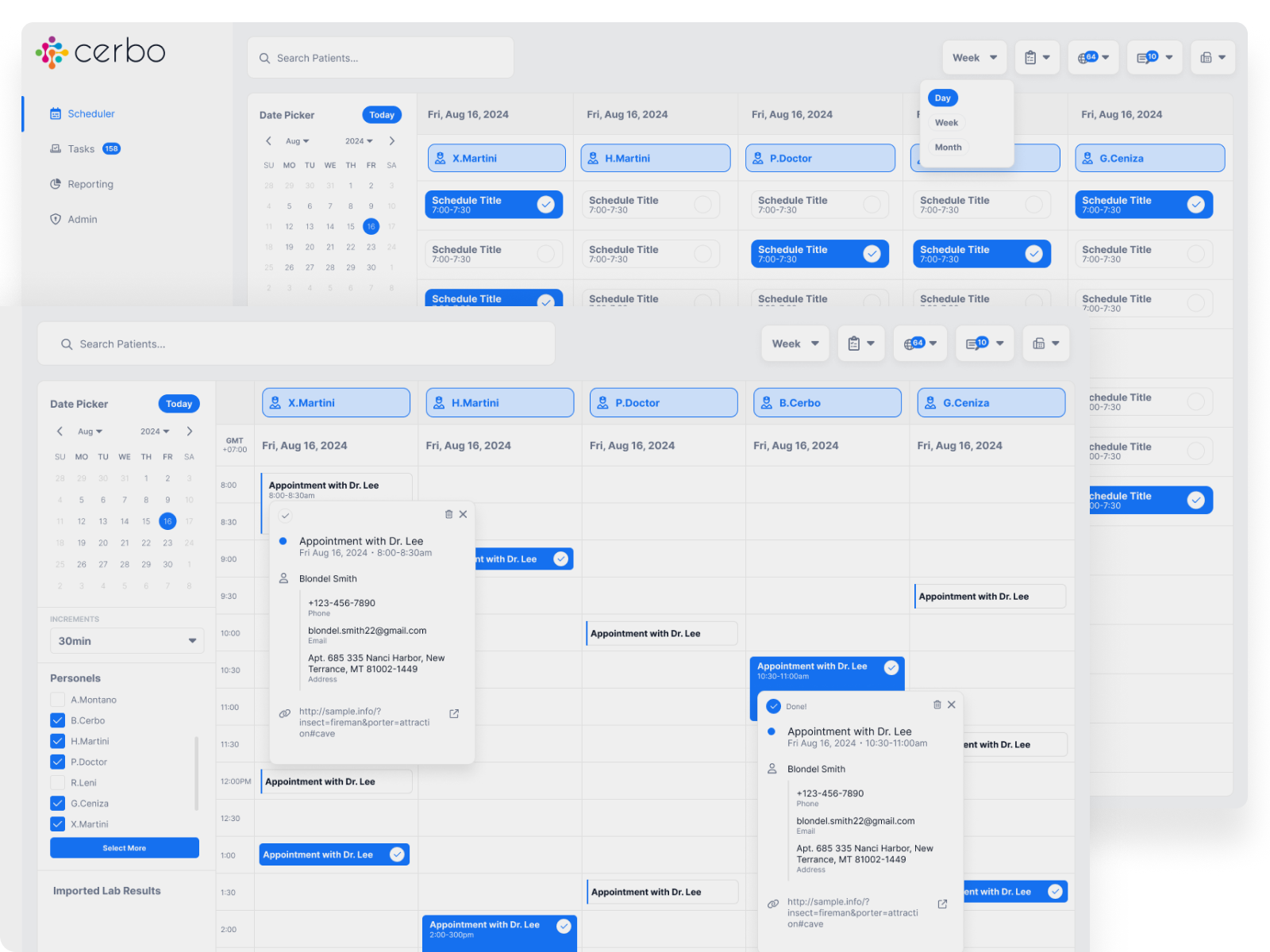
Task: Select Month in the view dropdown
Action: [x=948, y=148]
